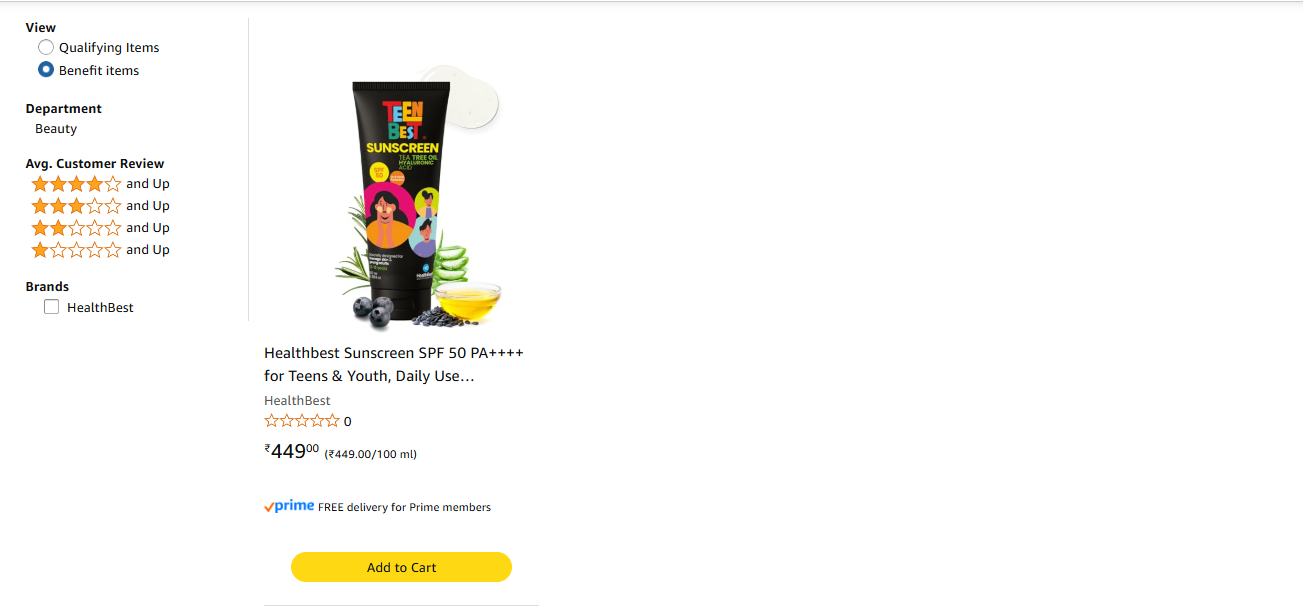Open the Beauty department filter

(x=56, y=129)
